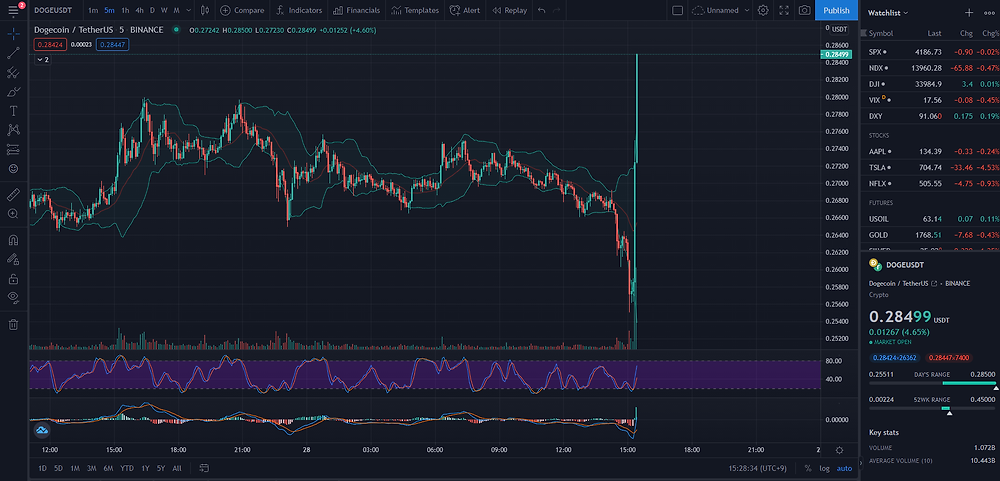
Task: Start bar Replay mode
Action: [510, 10]
